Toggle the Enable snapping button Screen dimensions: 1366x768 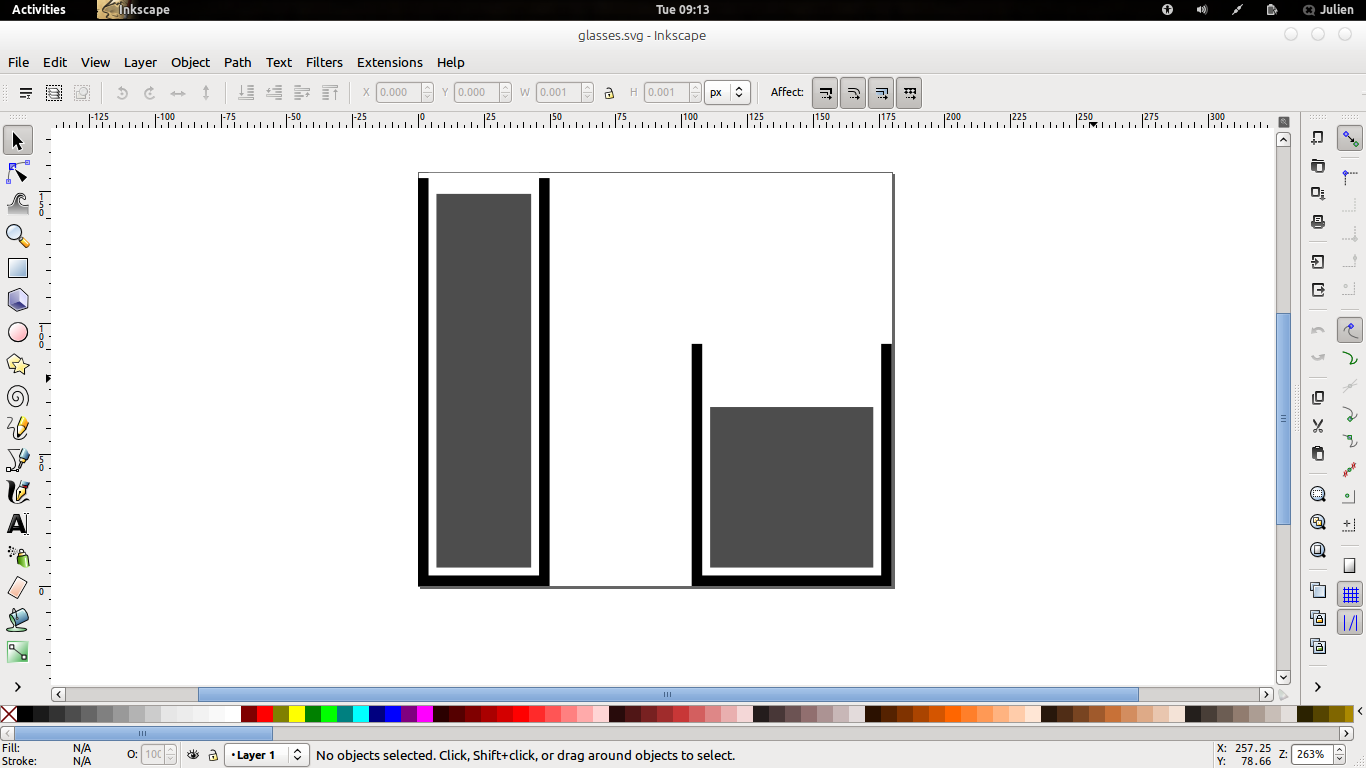(x=1350, y=138)
